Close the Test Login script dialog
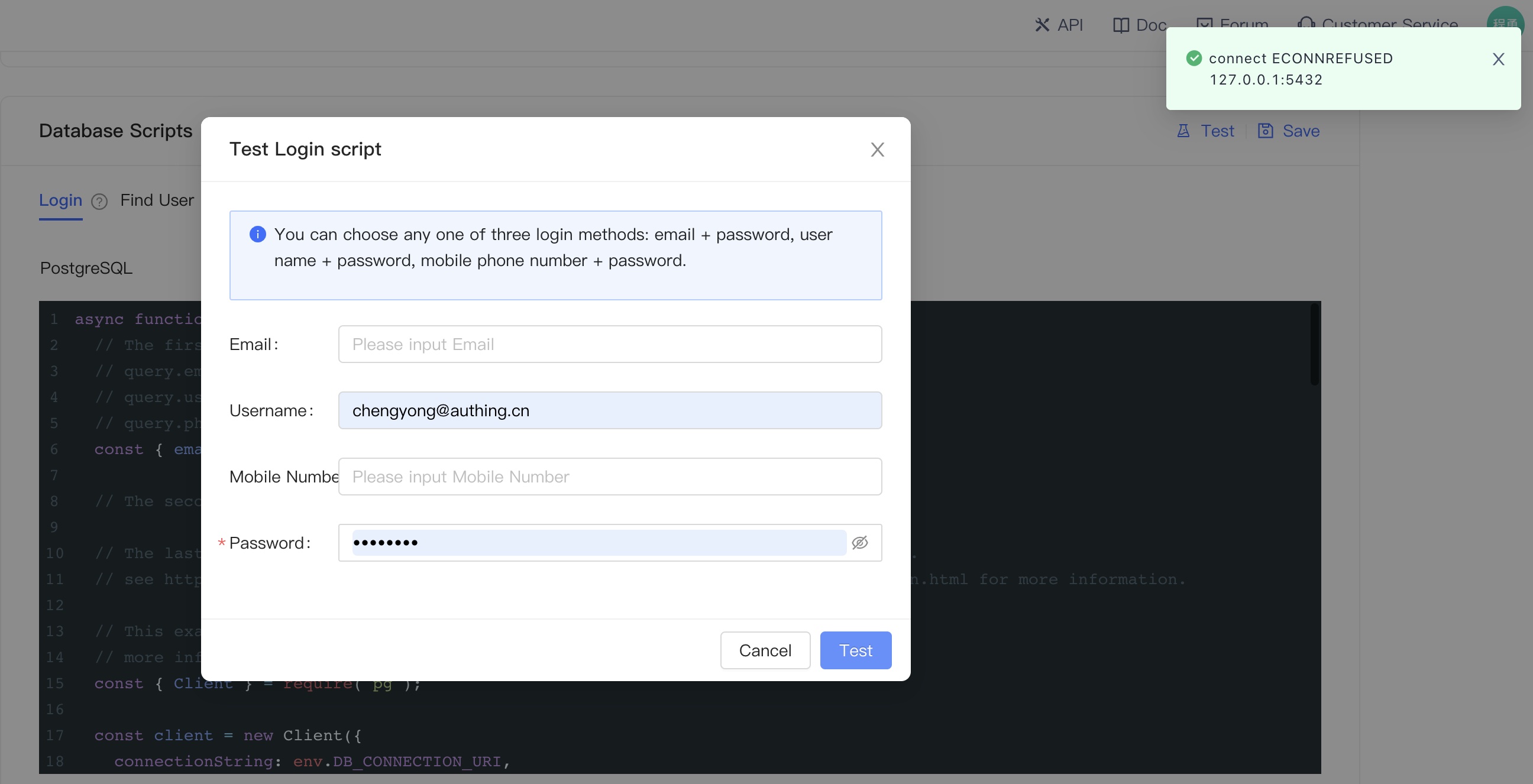1533x784 pixels. 877,150
